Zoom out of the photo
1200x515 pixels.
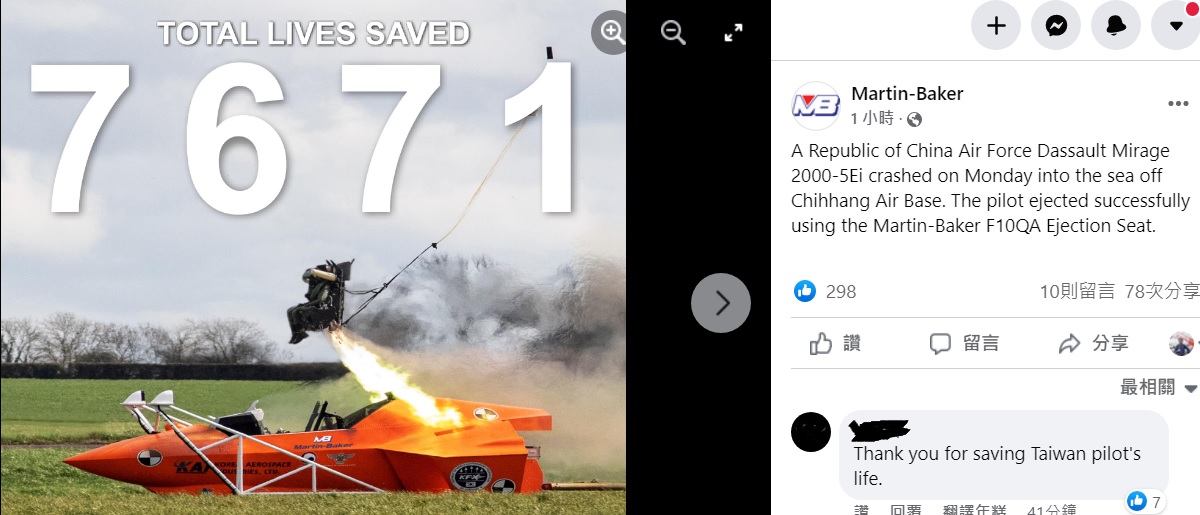point(673,33)
